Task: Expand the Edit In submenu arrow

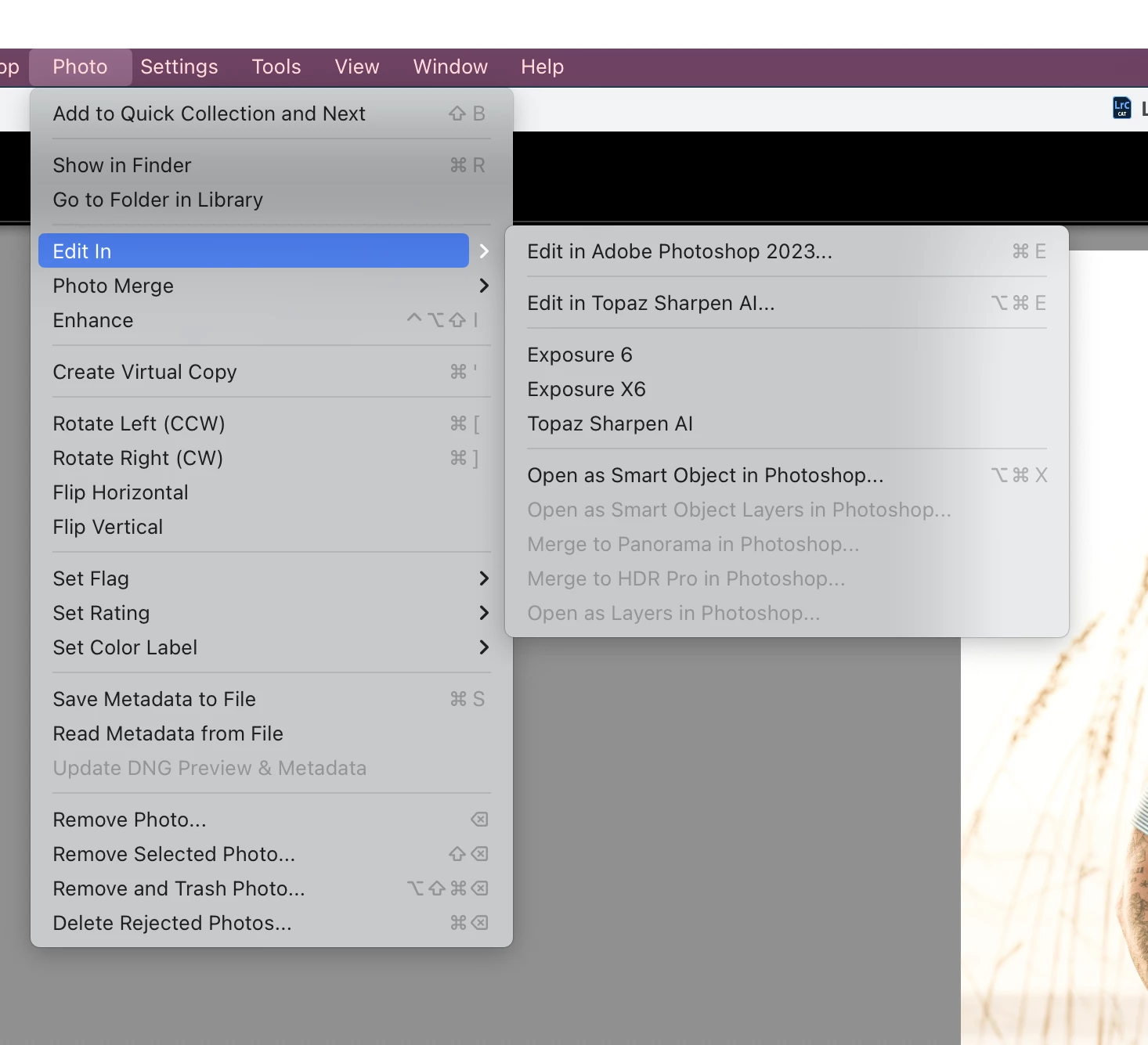Action: [x=484, y=251]
